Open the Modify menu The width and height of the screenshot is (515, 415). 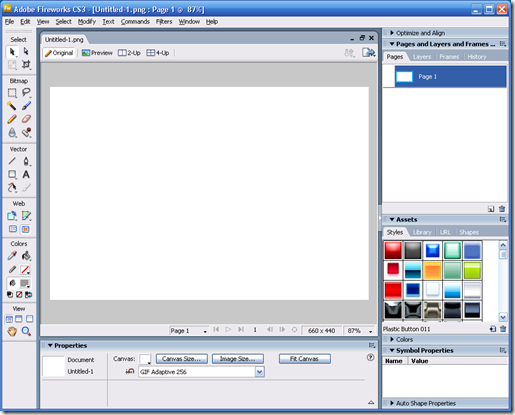tap(87, 22)
